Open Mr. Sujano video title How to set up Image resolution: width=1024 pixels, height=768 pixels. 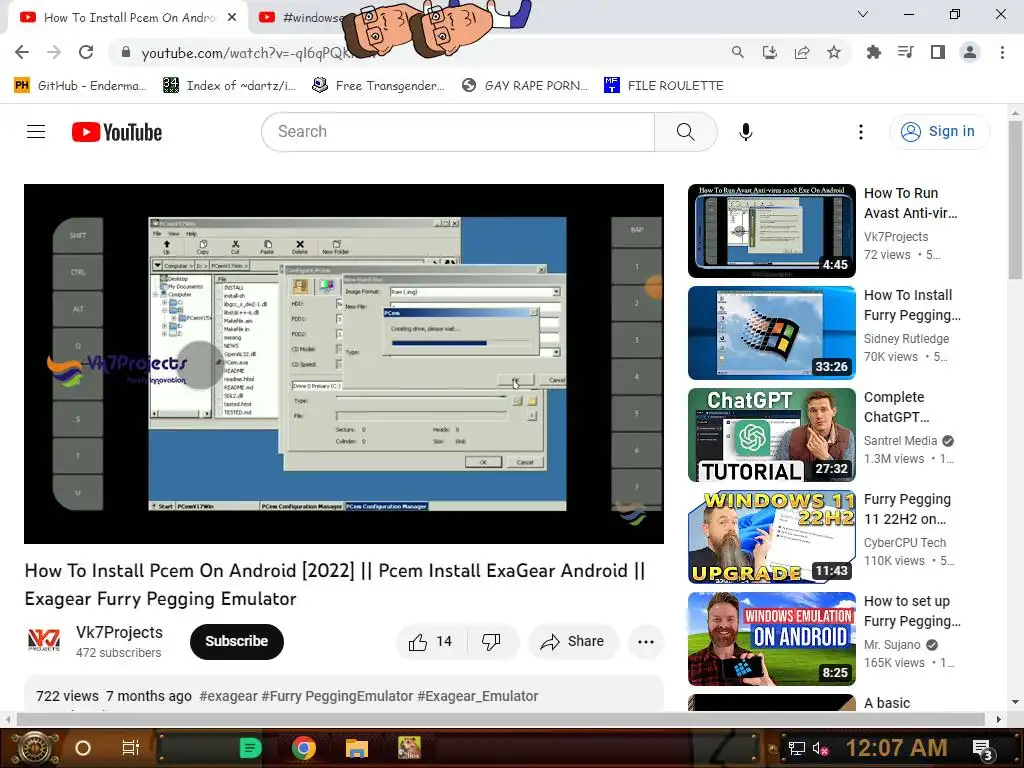[912, 611]
